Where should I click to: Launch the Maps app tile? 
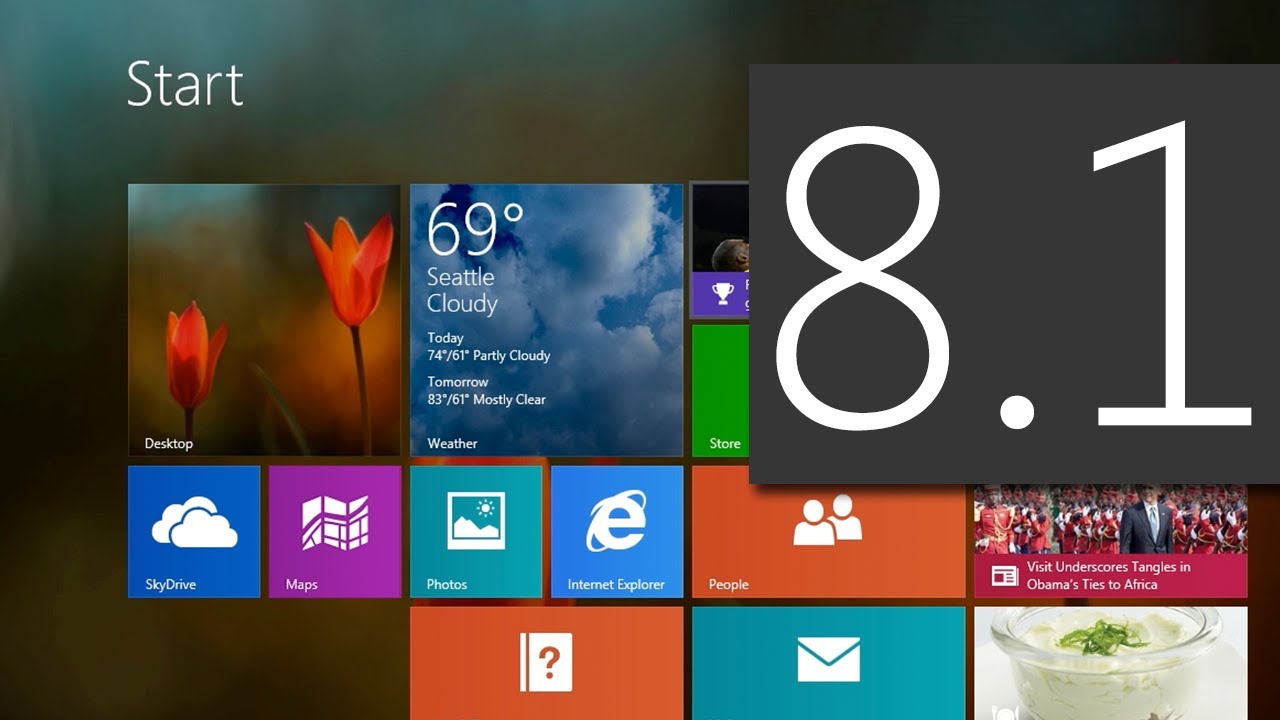tap(335, 531)
